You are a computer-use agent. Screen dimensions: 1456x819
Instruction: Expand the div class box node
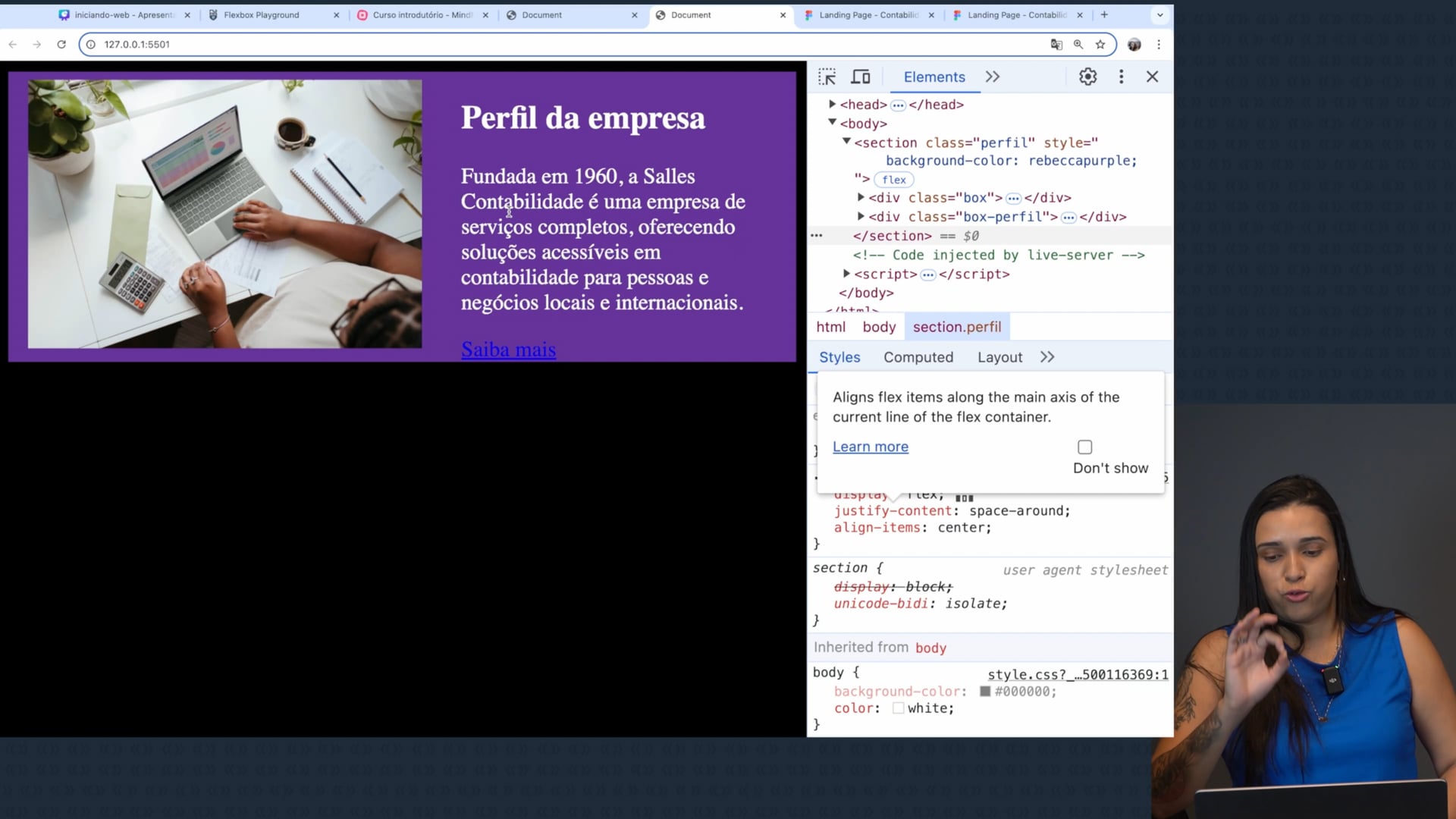(x=861, y=197)
